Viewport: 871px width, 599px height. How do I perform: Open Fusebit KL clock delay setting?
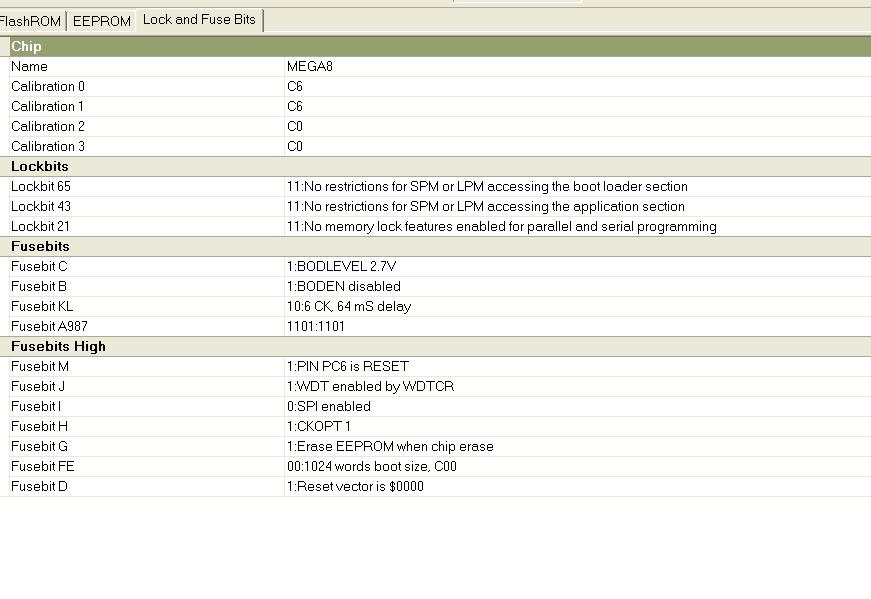348,306
